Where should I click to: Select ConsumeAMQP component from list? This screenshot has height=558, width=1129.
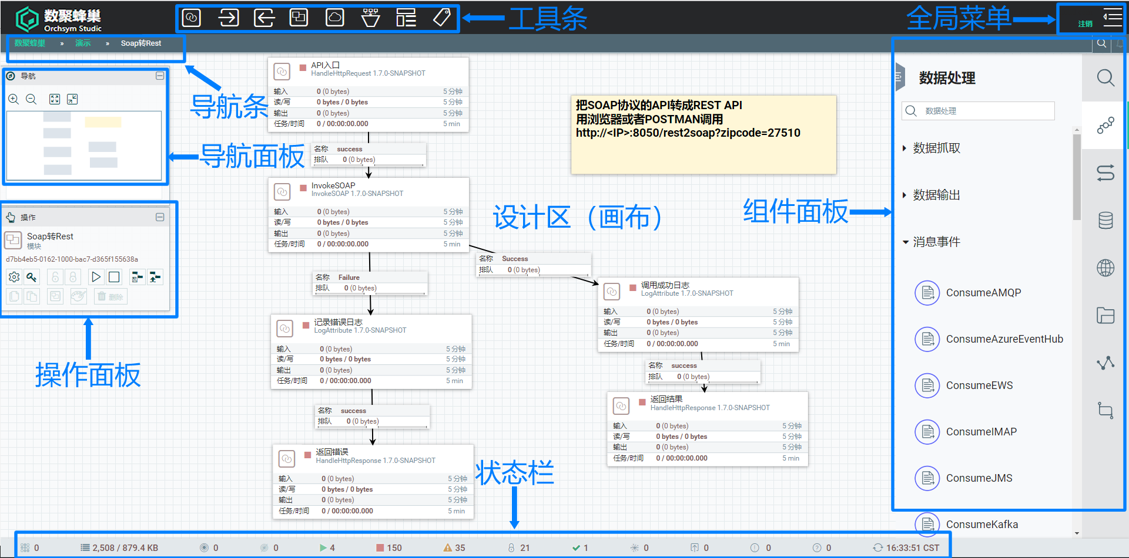(x=982, y=293)
